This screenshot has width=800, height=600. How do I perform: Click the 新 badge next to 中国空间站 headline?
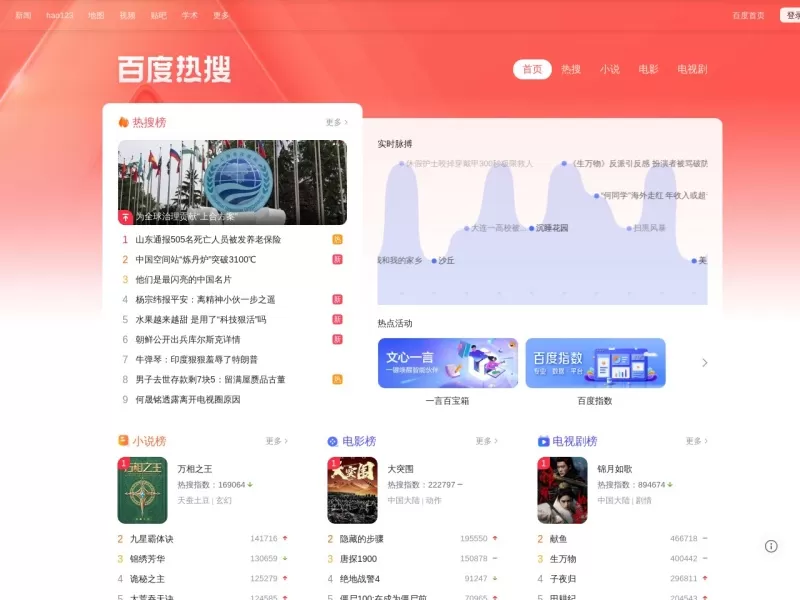[336, 259]
